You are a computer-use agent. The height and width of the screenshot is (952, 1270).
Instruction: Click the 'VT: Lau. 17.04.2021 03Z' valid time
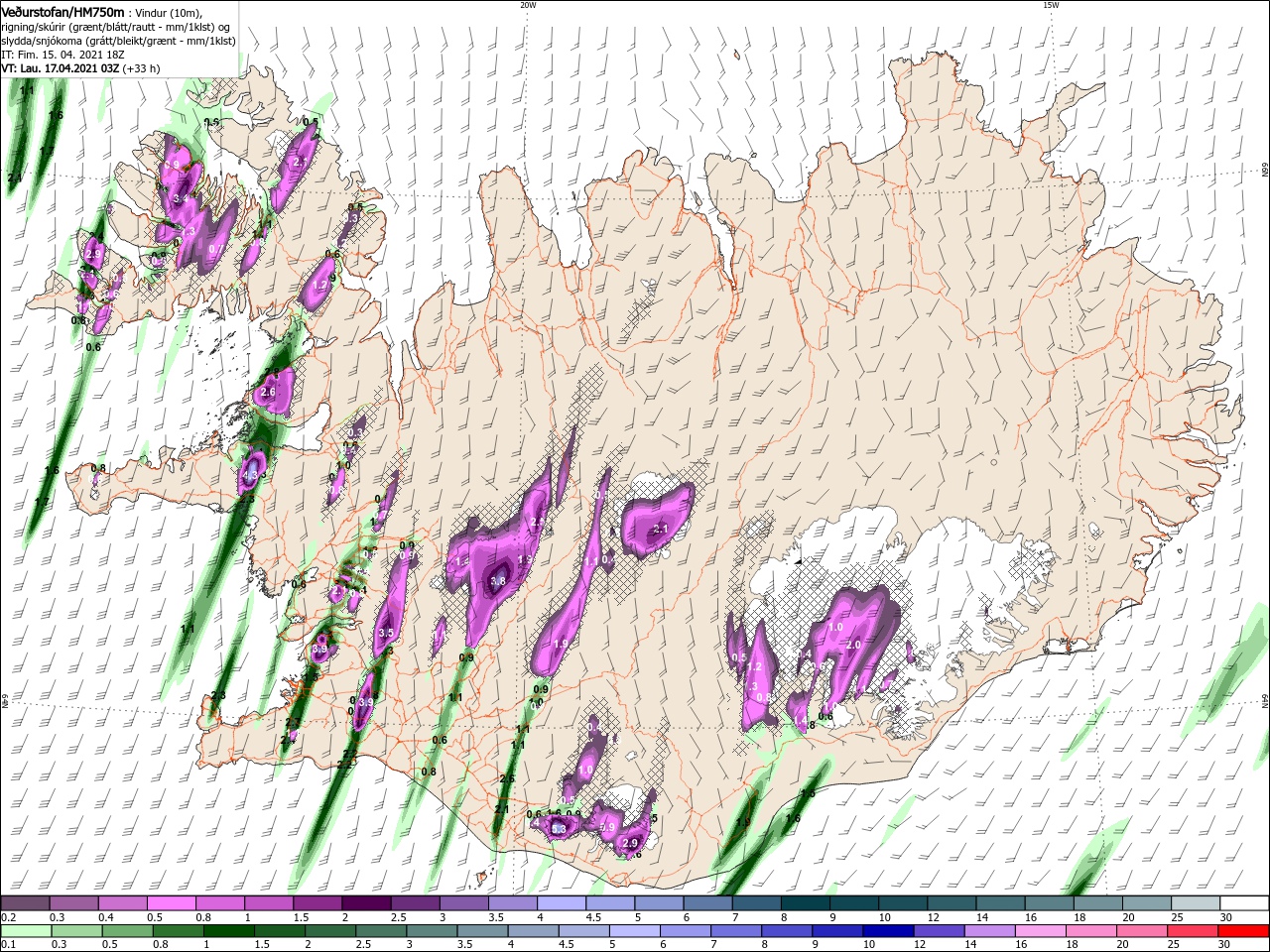(60, 68)
